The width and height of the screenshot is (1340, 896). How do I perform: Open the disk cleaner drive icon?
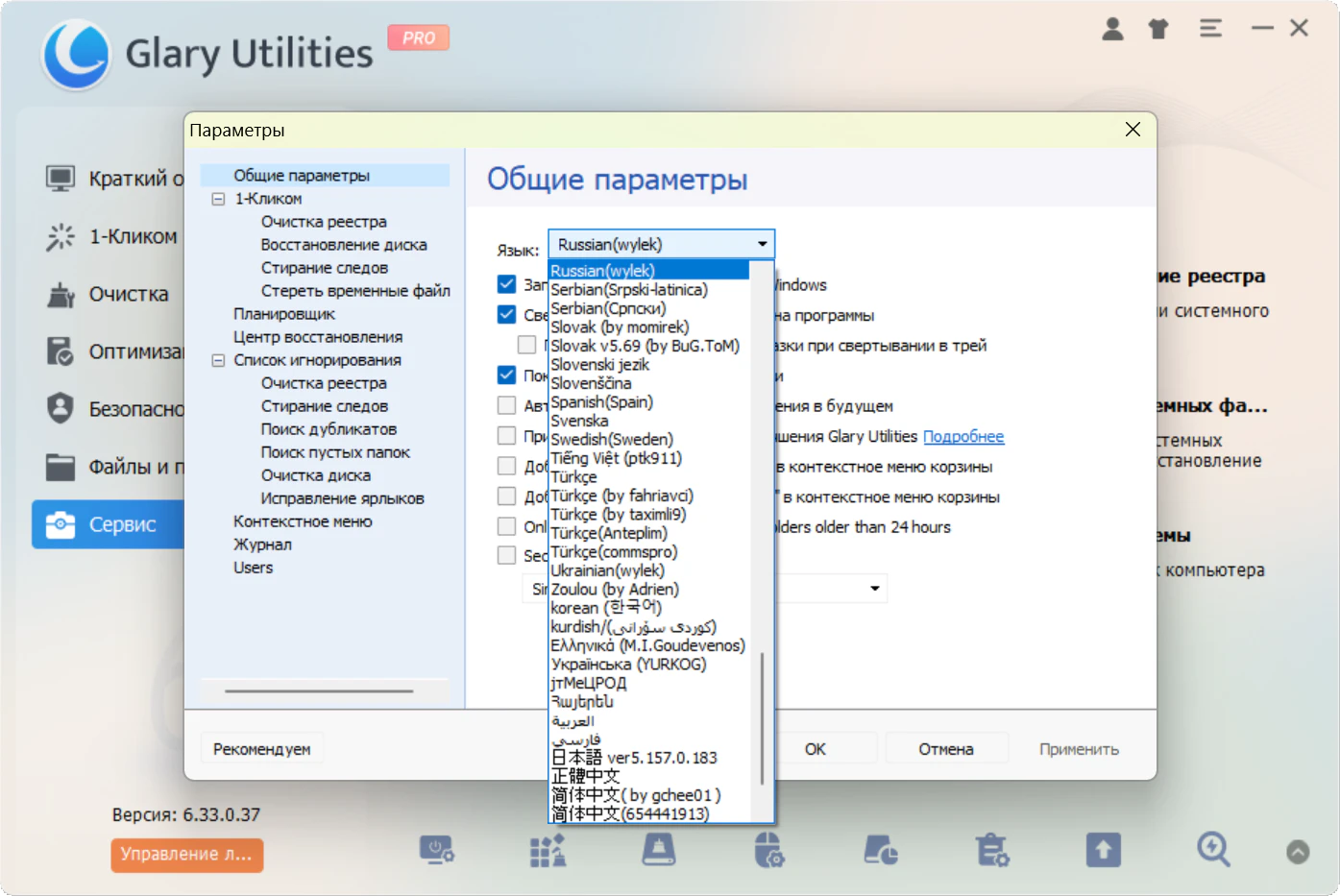(x=659, y=850)
